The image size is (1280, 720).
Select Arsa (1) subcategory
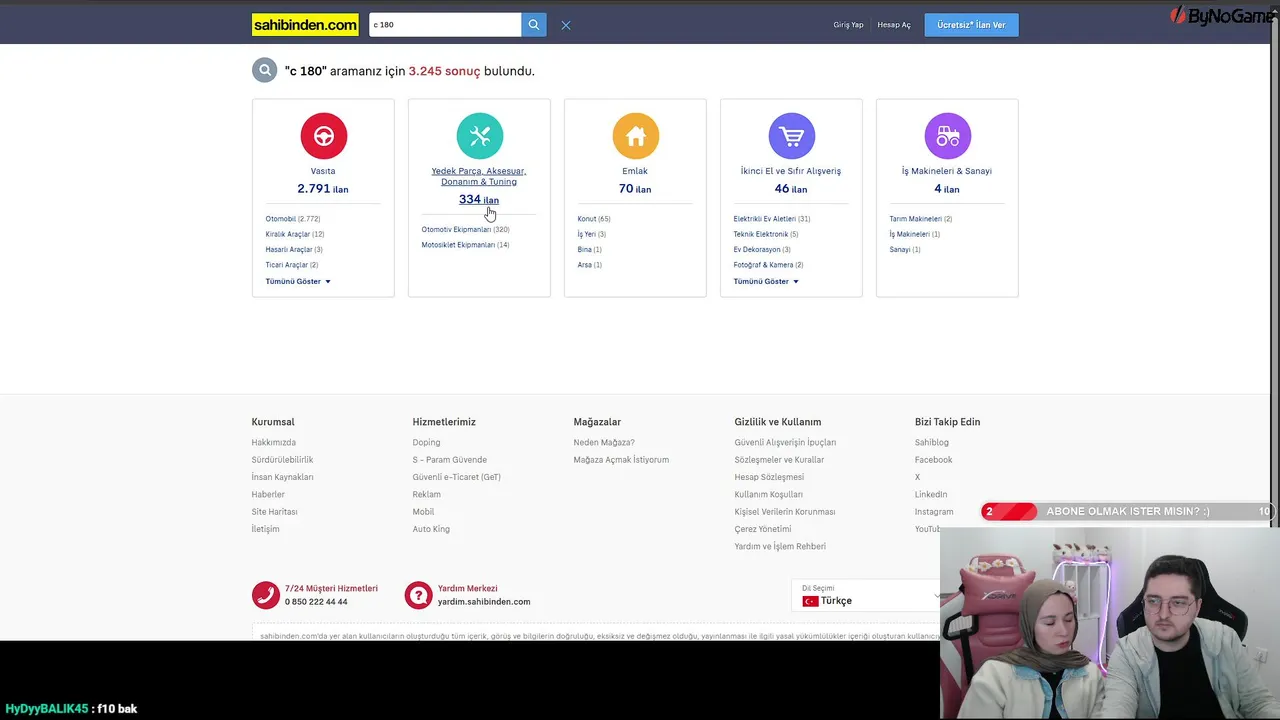coord(590,265)
